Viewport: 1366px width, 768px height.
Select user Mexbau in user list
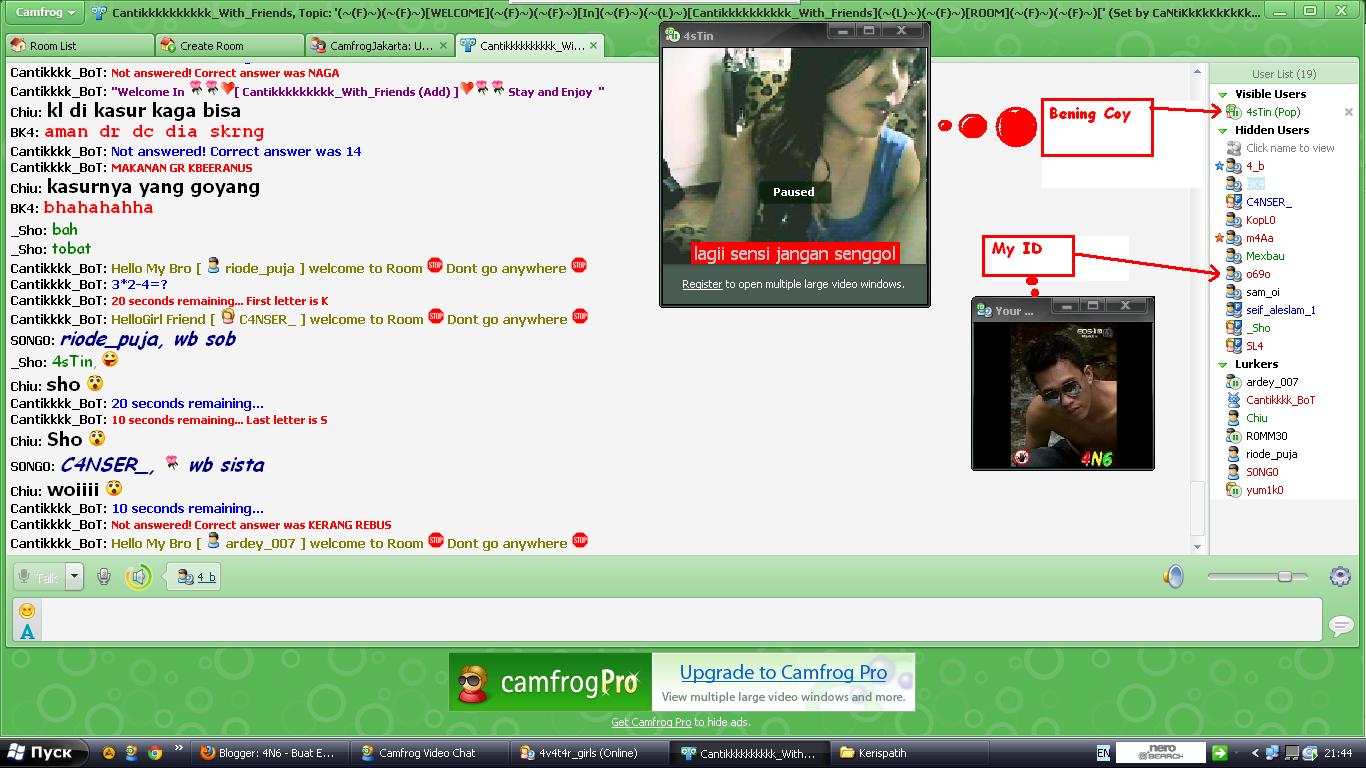(1265, 256)
